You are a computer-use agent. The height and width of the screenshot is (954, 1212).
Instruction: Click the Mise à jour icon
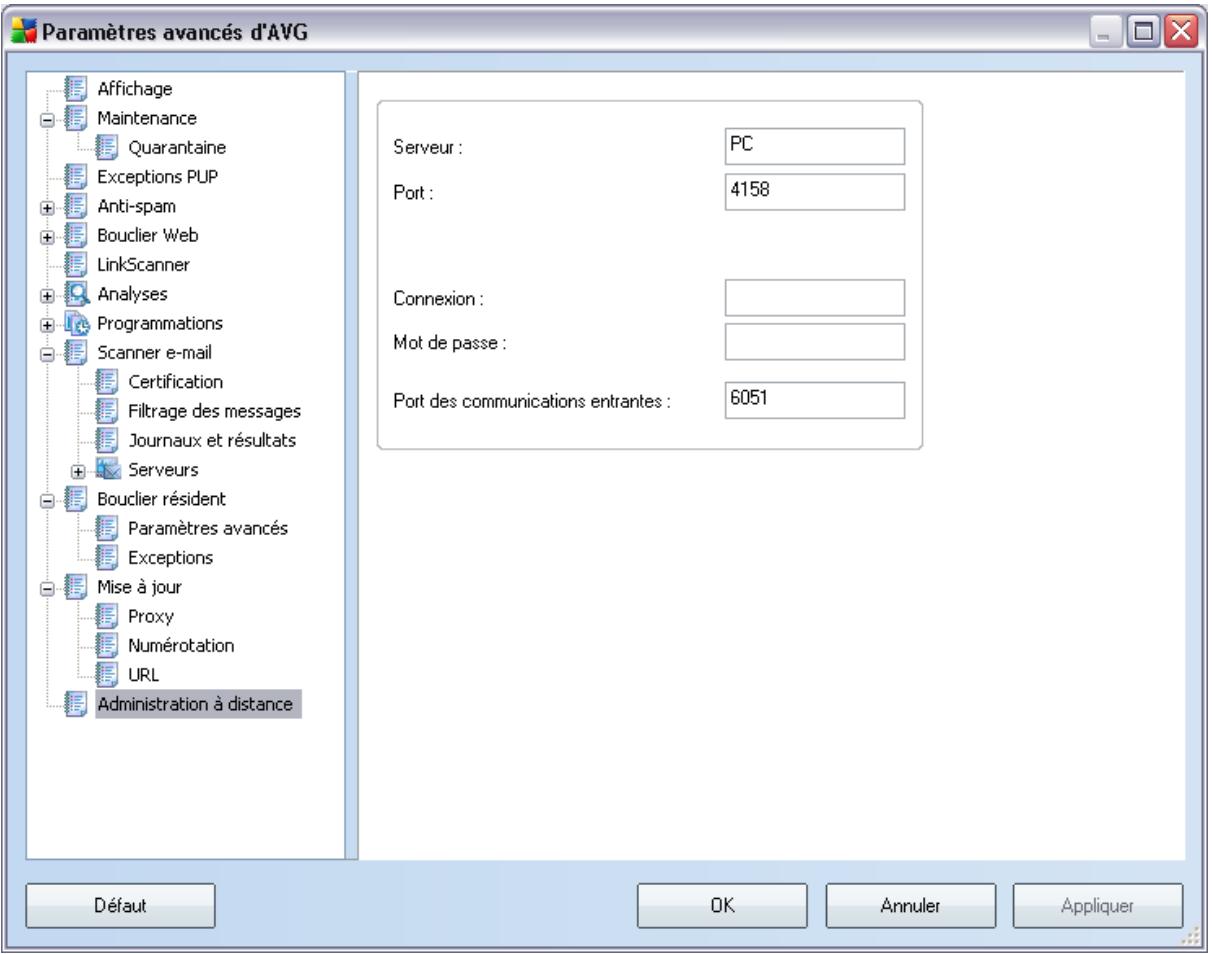[74, 585]
